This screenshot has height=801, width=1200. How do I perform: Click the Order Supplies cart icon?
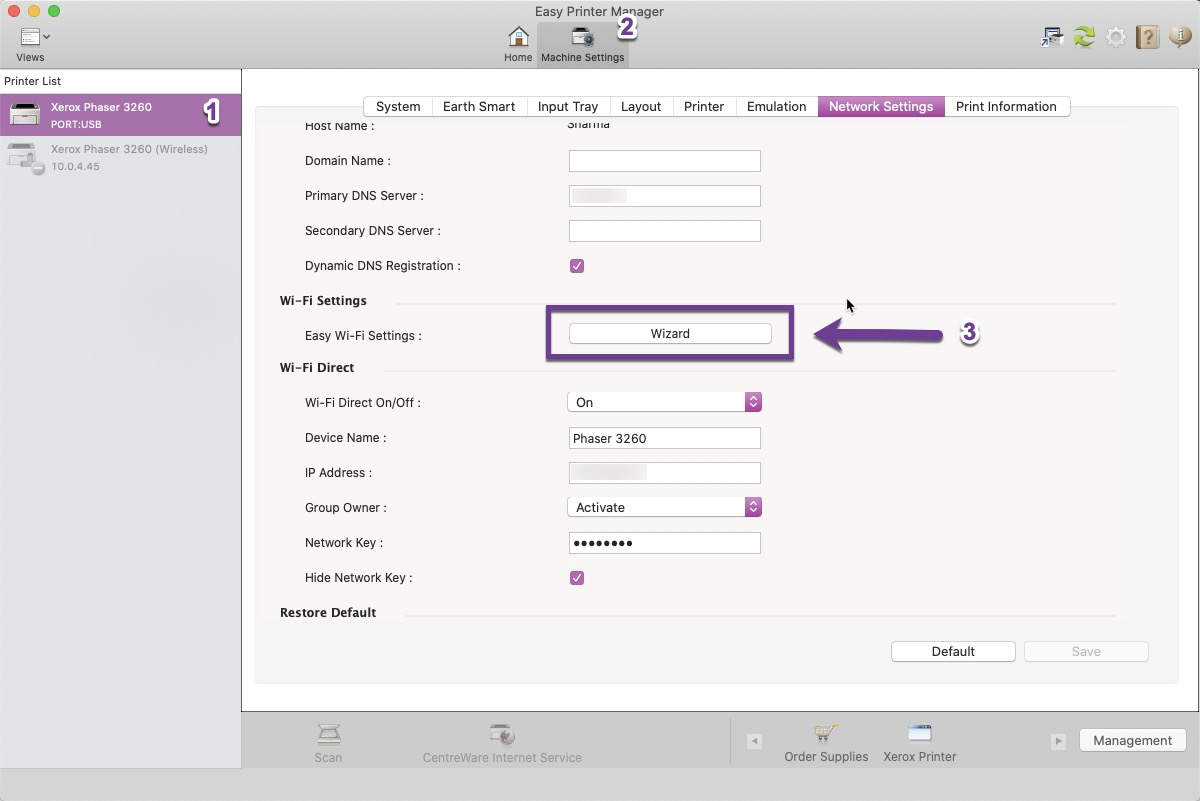826,734
